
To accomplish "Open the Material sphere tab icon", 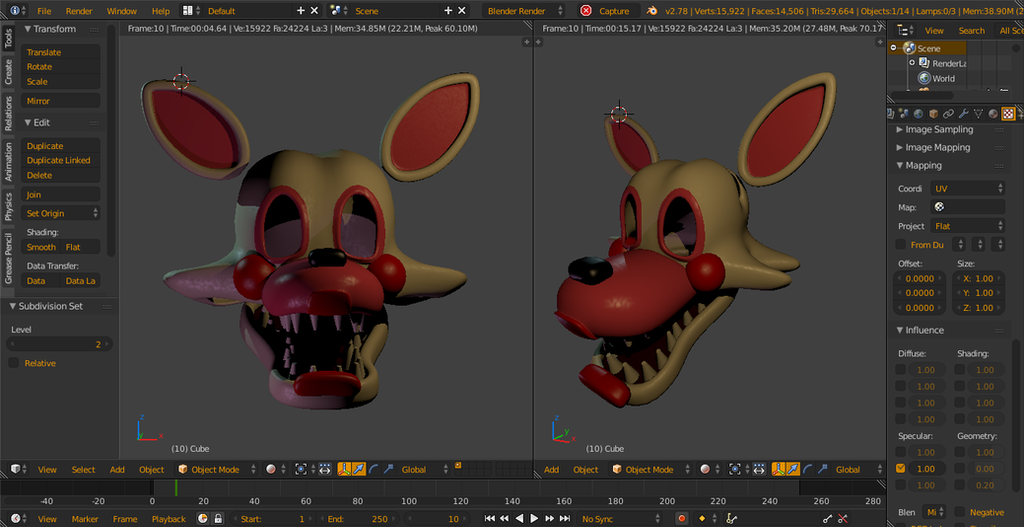I will tap(993, 114).
